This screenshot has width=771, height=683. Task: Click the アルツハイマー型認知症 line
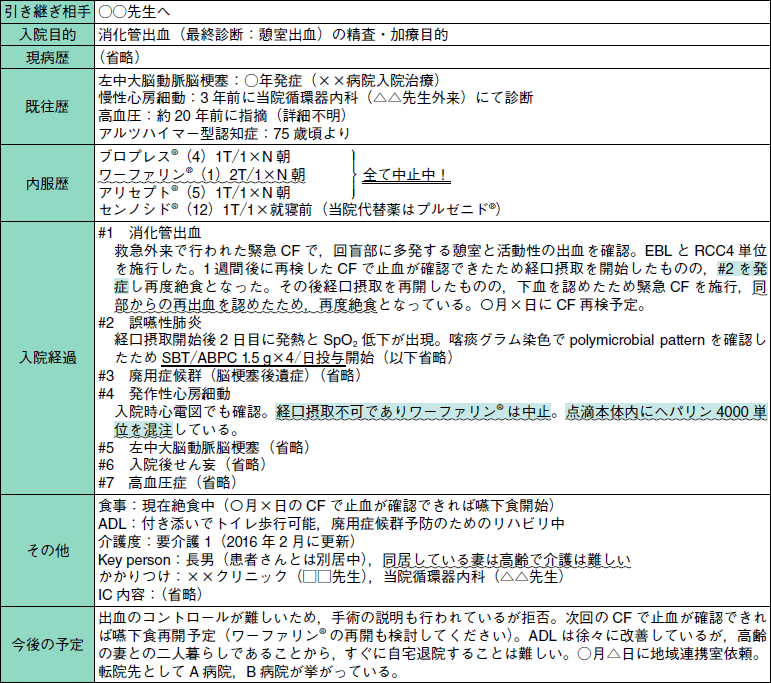pyautogui.click(x=224, y=134)
